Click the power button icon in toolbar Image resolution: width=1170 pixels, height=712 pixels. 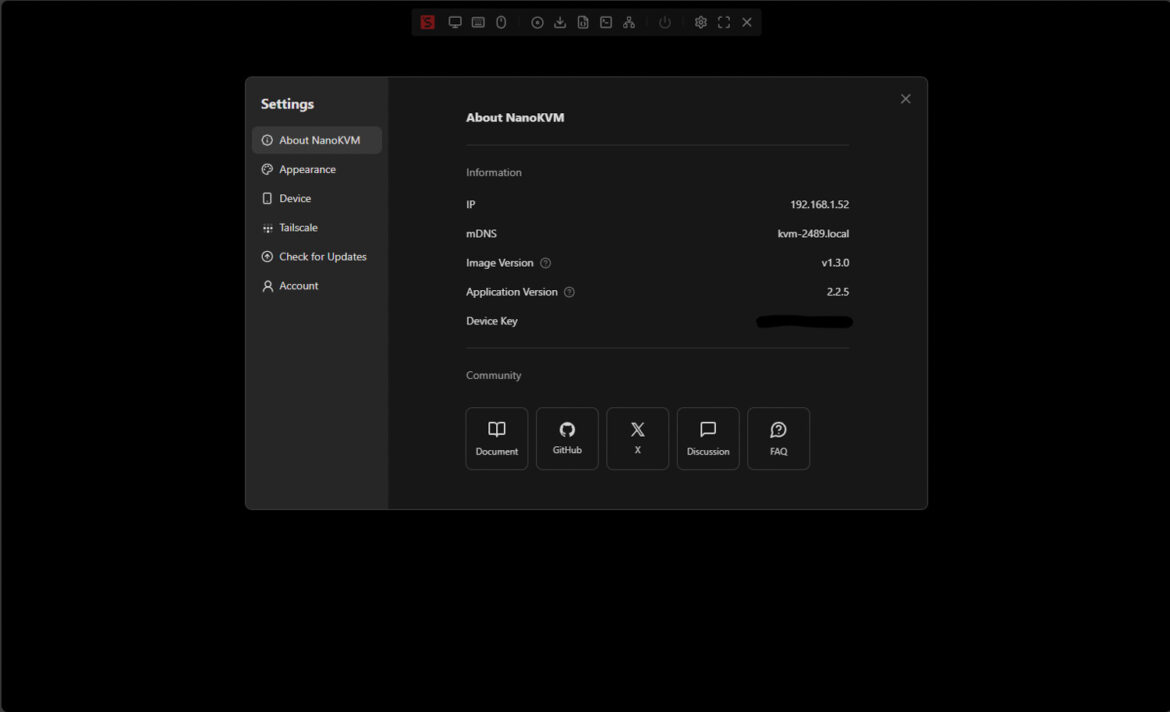[665, 22]
